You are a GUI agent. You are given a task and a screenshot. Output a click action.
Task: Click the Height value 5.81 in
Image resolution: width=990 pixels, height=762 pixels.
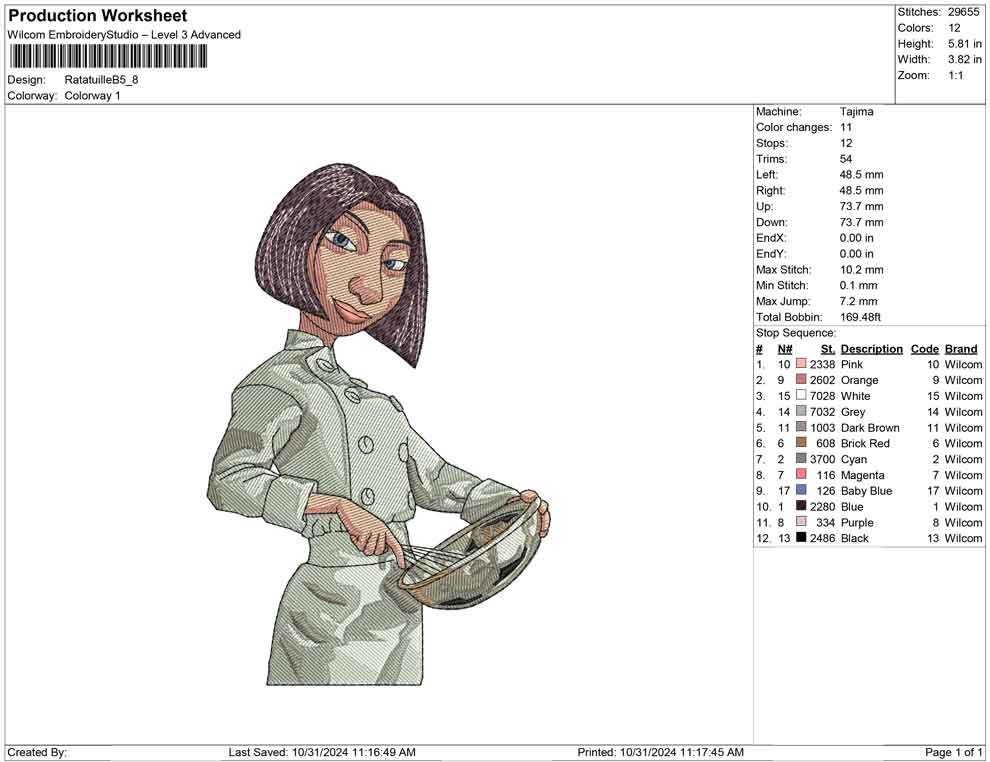tap(965, 44)
